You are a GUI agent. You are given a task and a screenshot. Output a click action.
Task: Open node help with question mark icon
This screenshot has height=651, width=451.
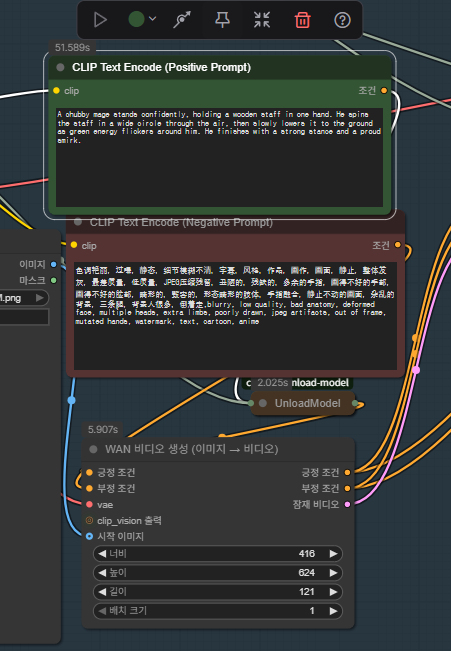click(342, 20)
